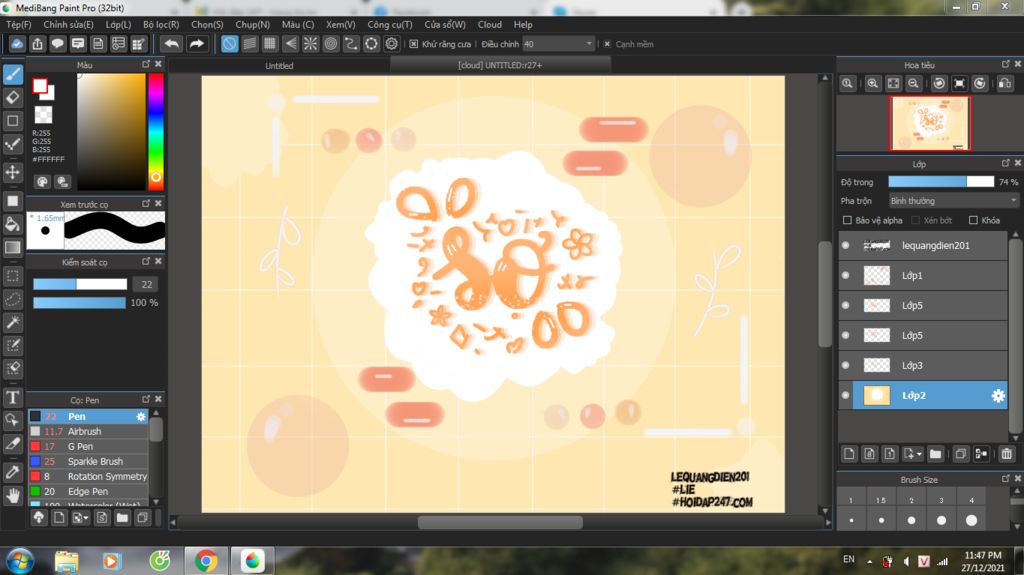Screen dimensions: 1024x575
Task: Select the Edge Pen brush
Action: coord(88,491)
